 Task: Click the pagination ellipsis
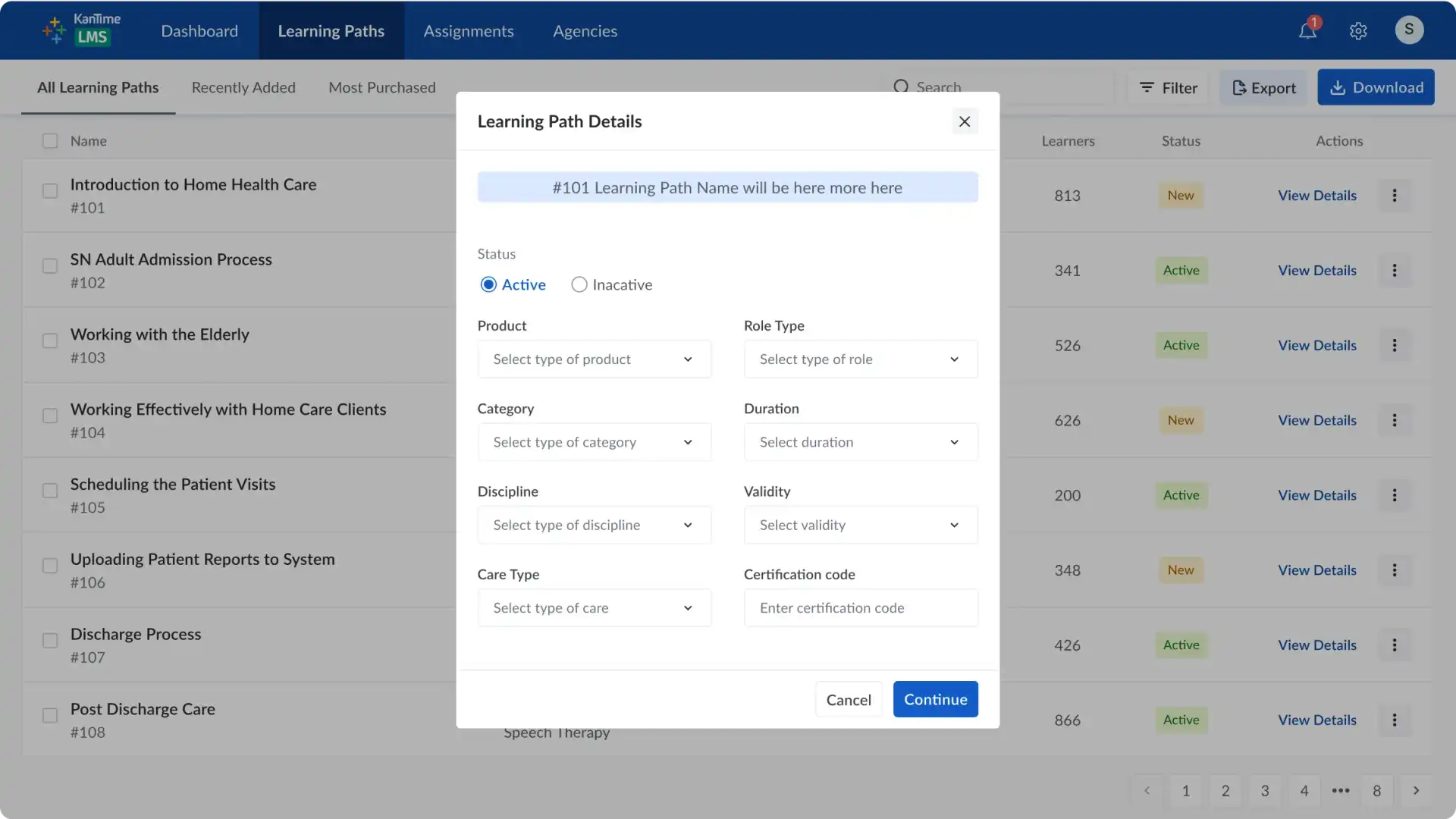(1341, 791)
